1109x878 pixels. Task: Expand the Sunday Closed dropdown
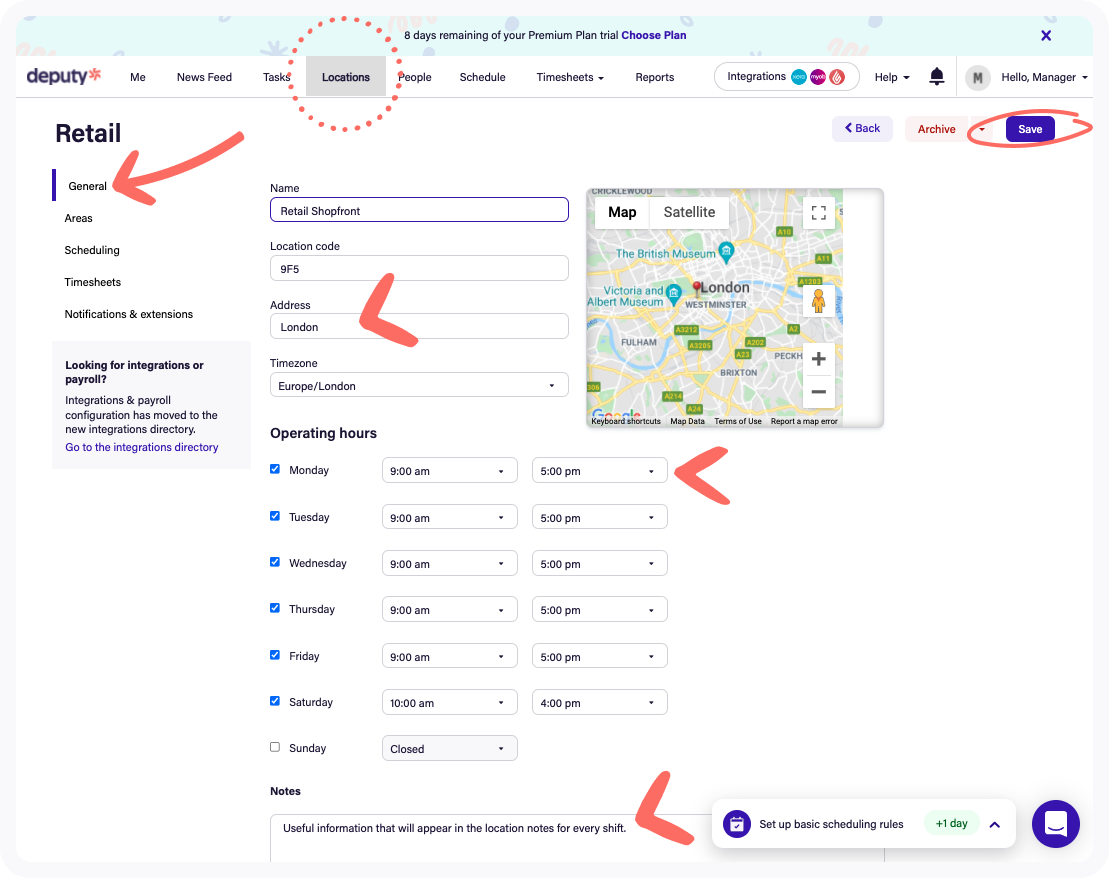tap(449, 748)
